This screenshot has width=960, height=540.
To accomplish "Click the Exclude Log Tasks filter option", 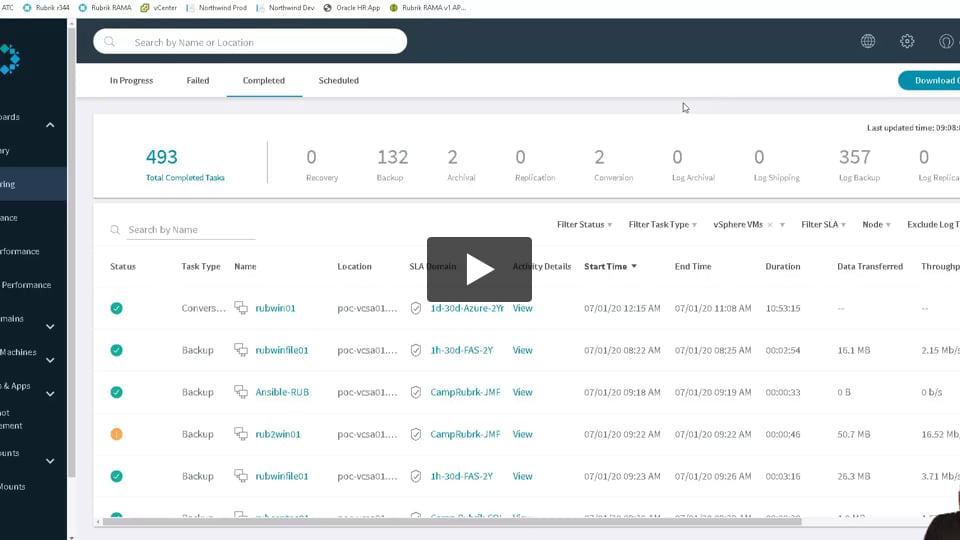I will click(933, 225).
